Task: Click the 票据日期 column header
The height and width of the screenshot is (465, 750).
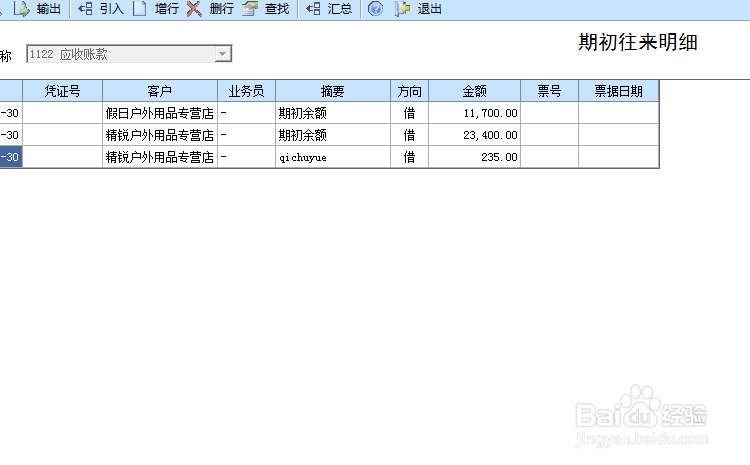Action: click(618, 91)
